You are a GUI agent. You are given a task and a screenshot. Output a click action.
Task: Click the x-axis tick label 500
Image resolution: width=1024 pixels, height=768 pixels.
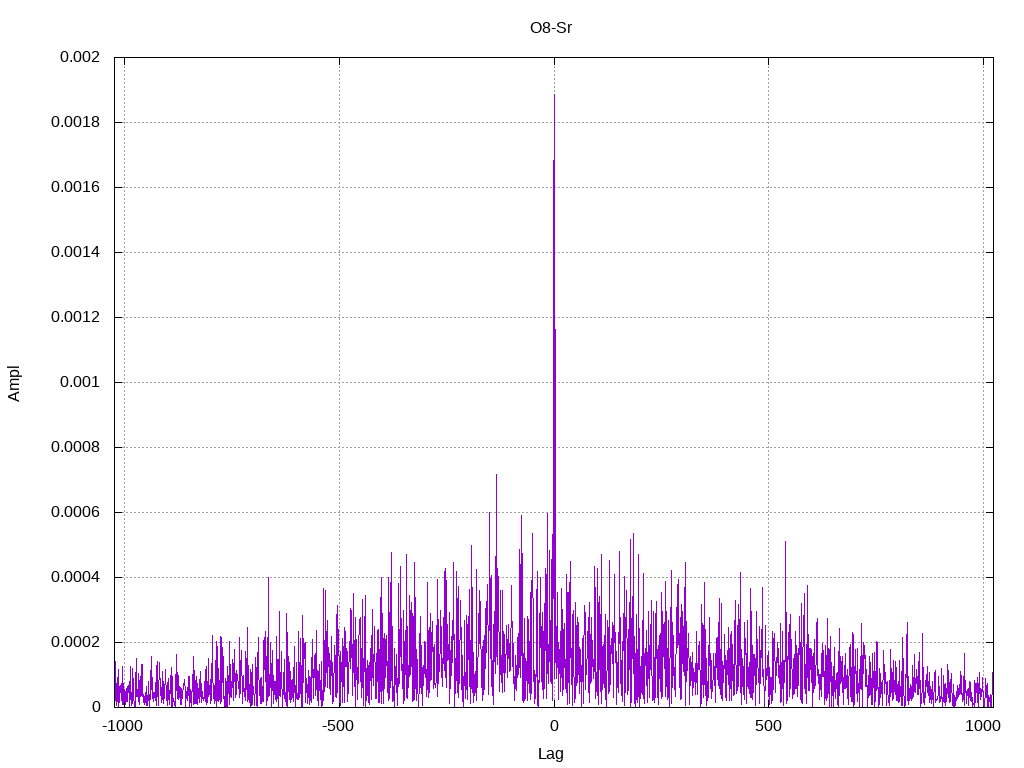tap(769, 726)
